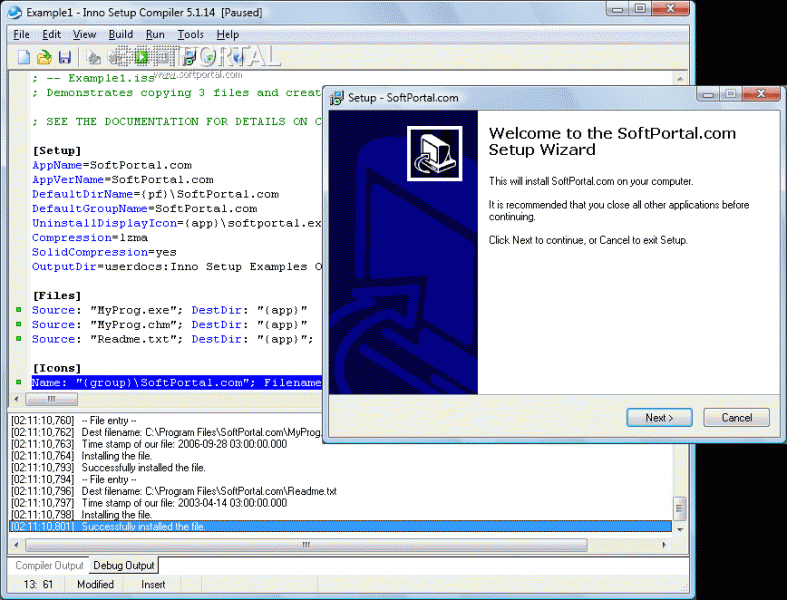Toggle breakpoint dot on the Icons Name line

[19, 383]
